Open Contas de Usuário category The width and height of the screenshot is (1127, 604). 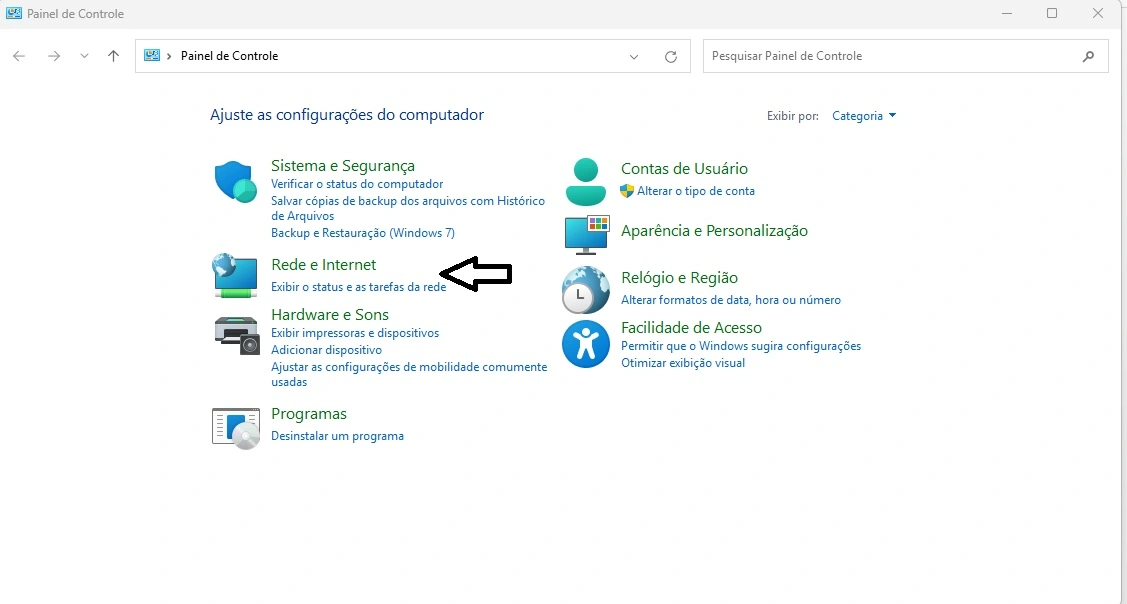684,168
